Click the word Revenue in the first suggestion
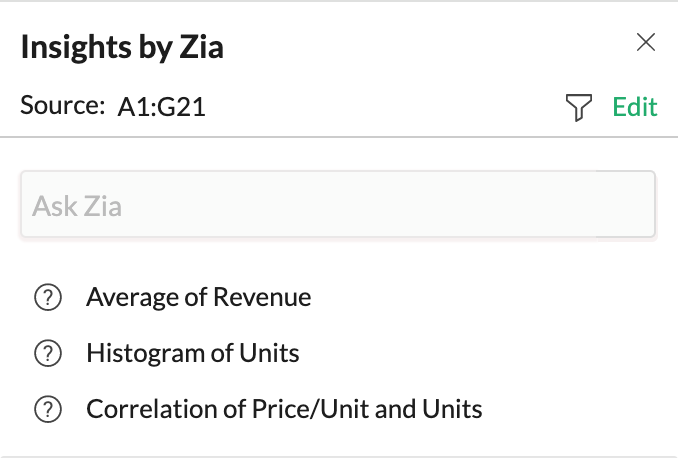Screen dimensions: 678x458 [x=269, y=297]
